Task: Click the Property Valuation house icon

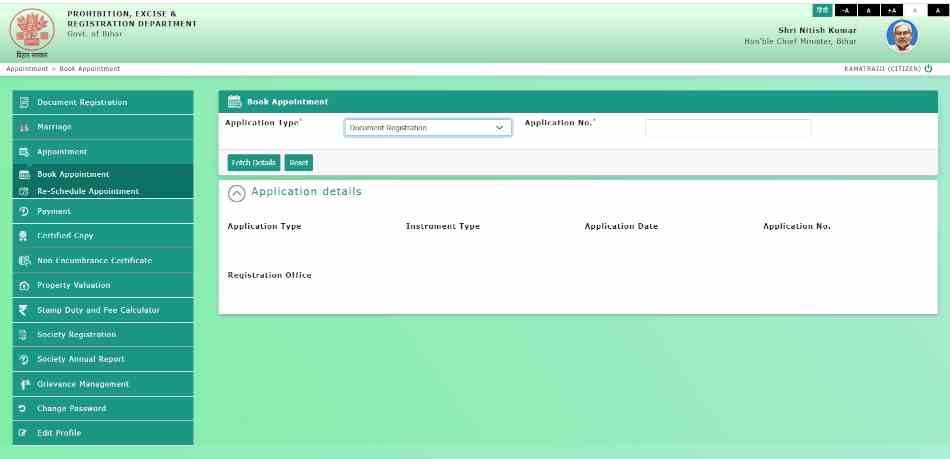Action: click(24, 285)
